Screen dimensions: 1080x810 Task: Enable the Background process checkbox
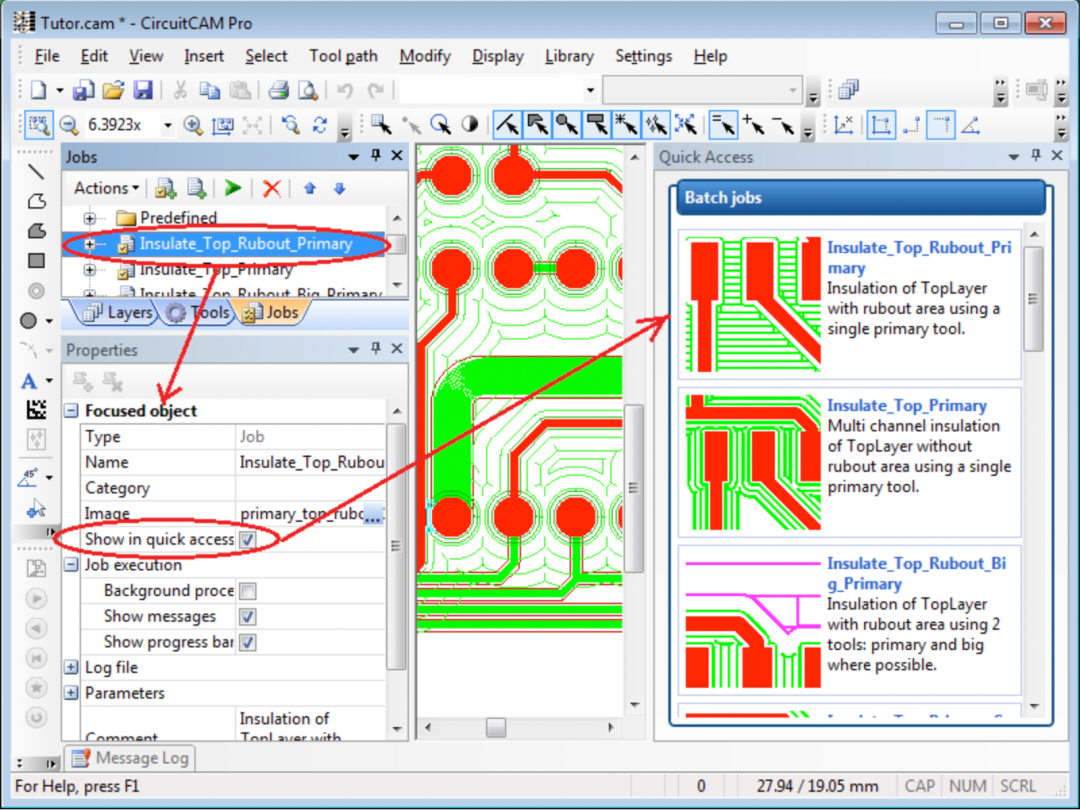(x=247, y=591)
